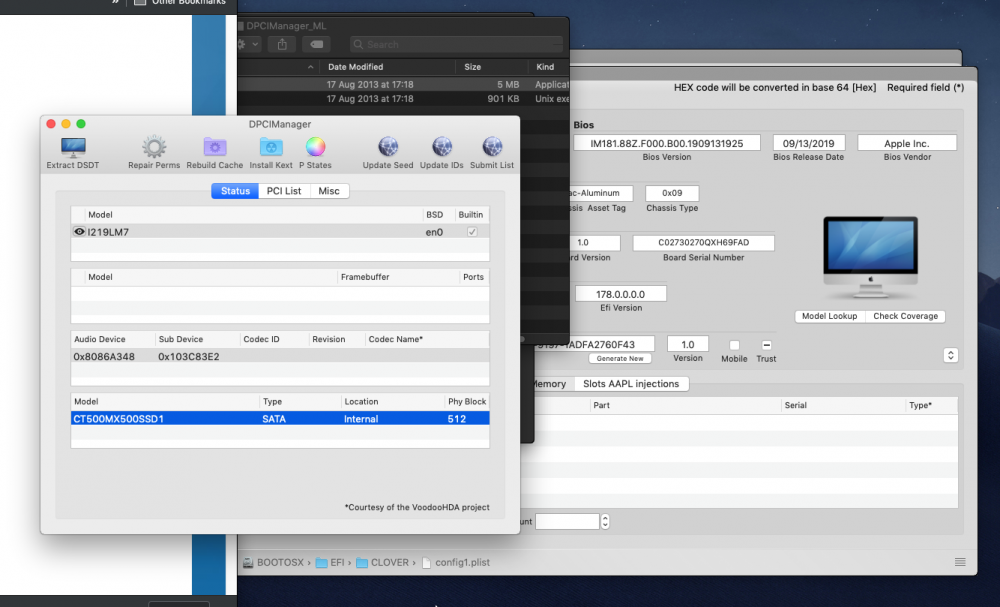This screenshot has width=1000, height=607.
Task: Open the Slots AAPL injections tab
Action: (631, 383)
